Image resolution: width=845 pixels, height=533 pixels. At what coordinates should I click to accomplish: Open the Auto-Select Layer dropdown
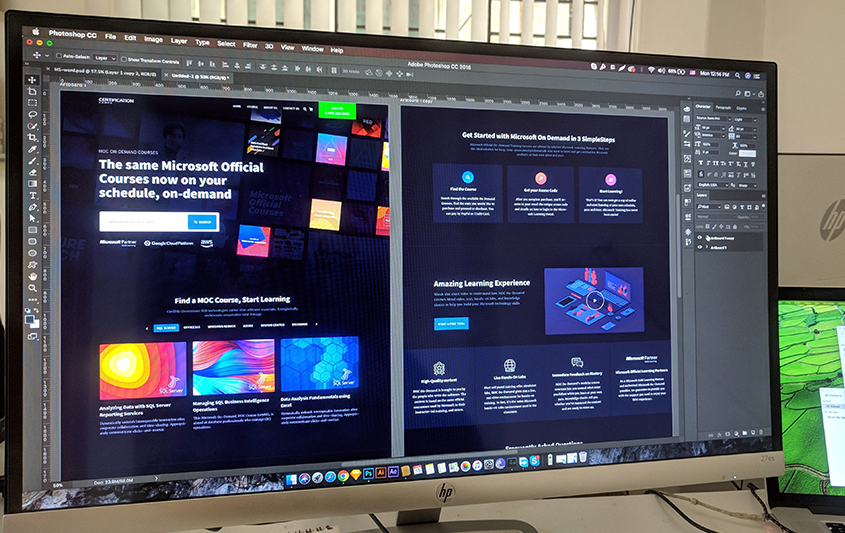(x=103, y=58)
